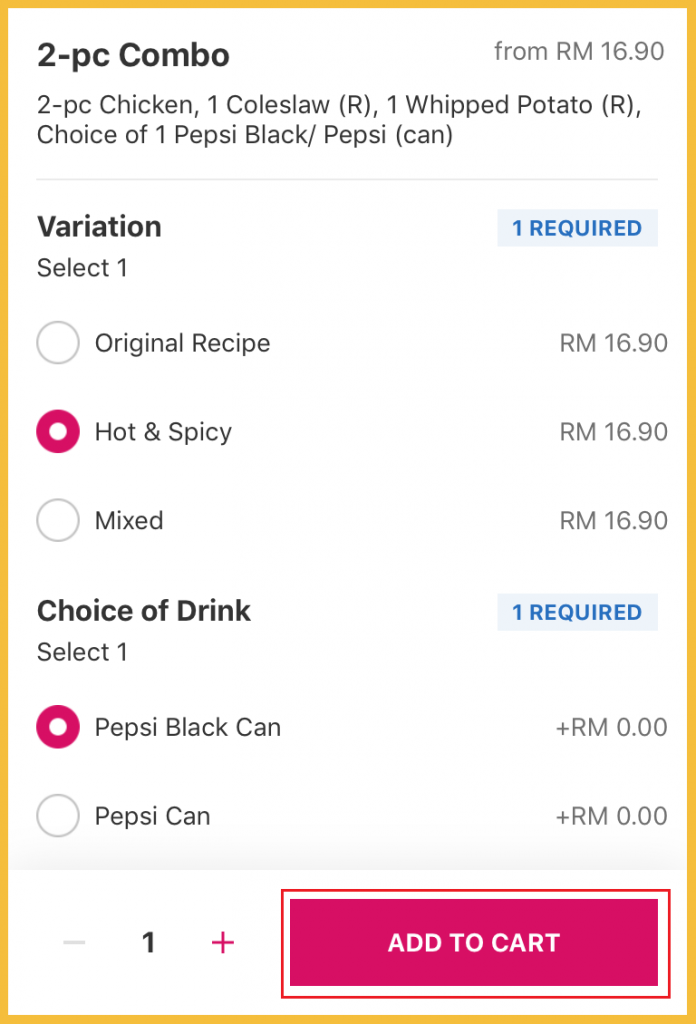Click the 2-pc Combo title
This screenshot has width=696, height=1024.
pyautogui.click(x=133, y=55)
